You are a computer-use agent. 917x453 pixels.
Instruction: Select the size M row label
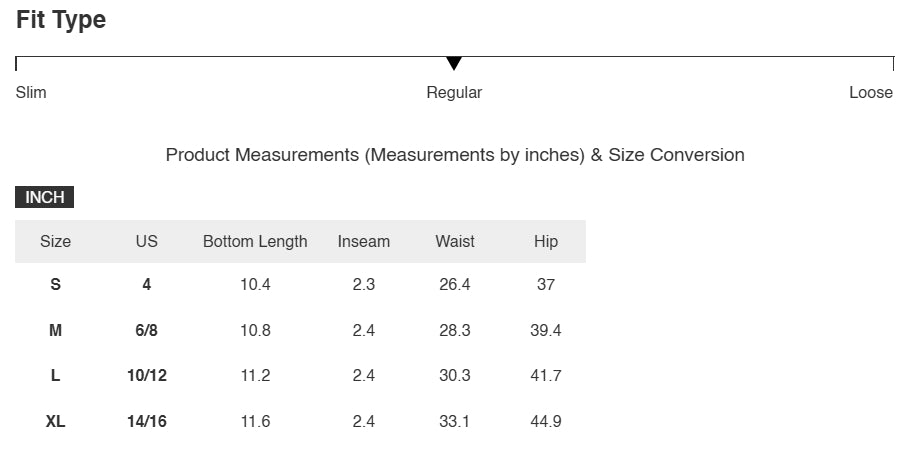pos(56,330)
